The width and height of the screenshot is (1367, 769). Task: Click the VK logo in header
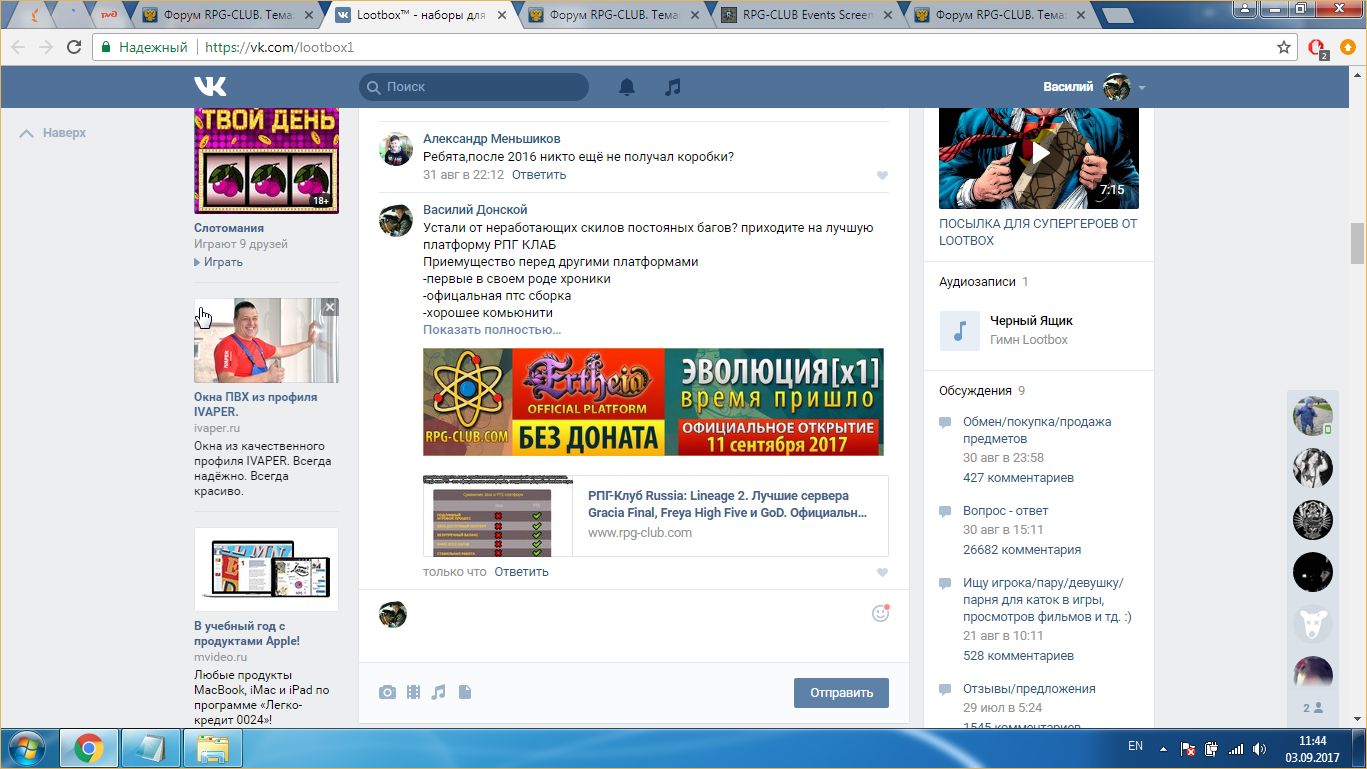click(x=210, y=86)
